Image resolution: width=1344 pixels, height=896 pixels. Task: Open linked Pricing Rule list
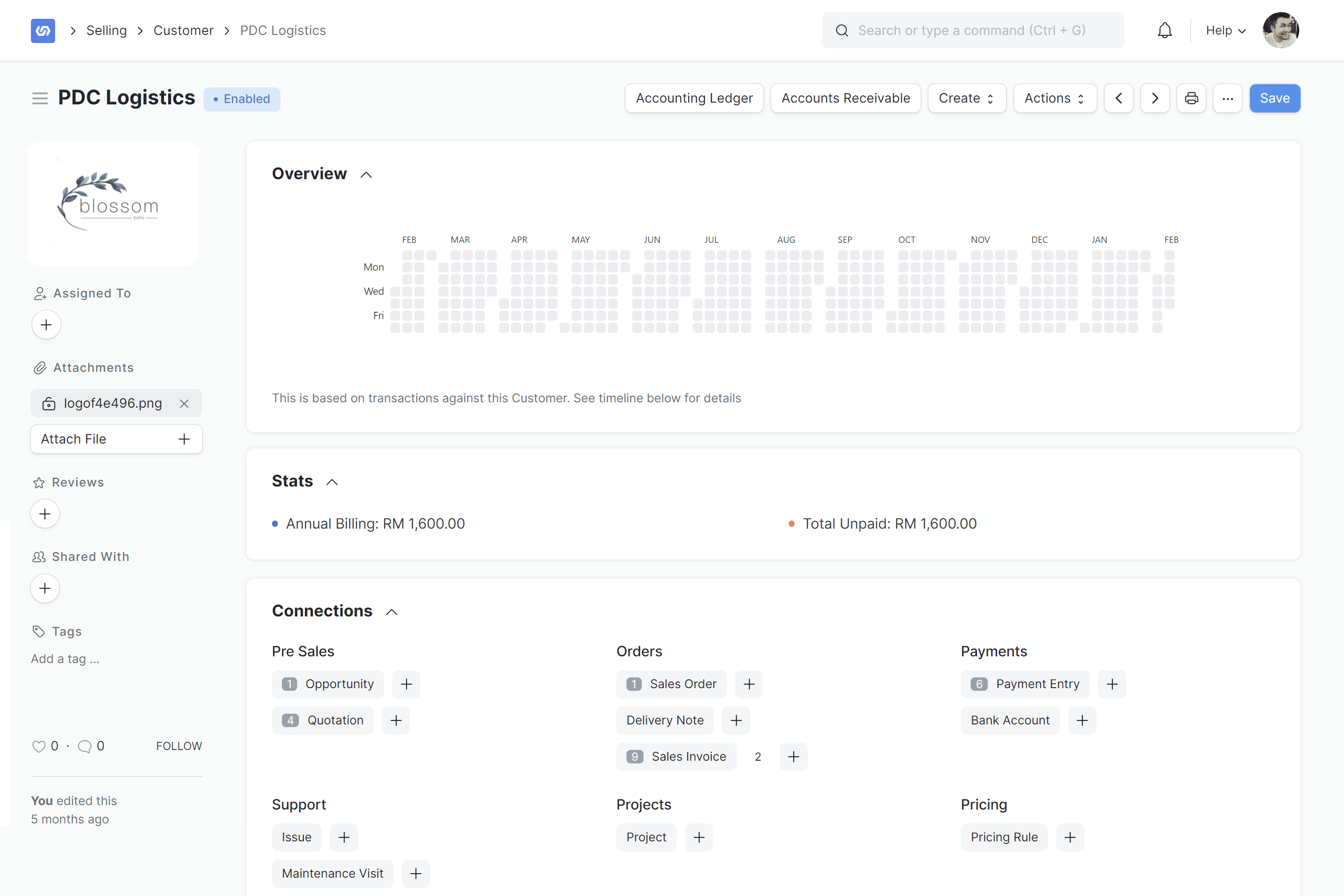point(1004,837)
